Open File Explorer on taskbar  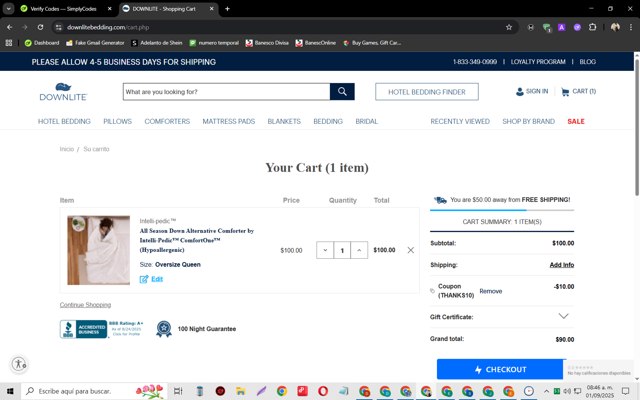241,391
